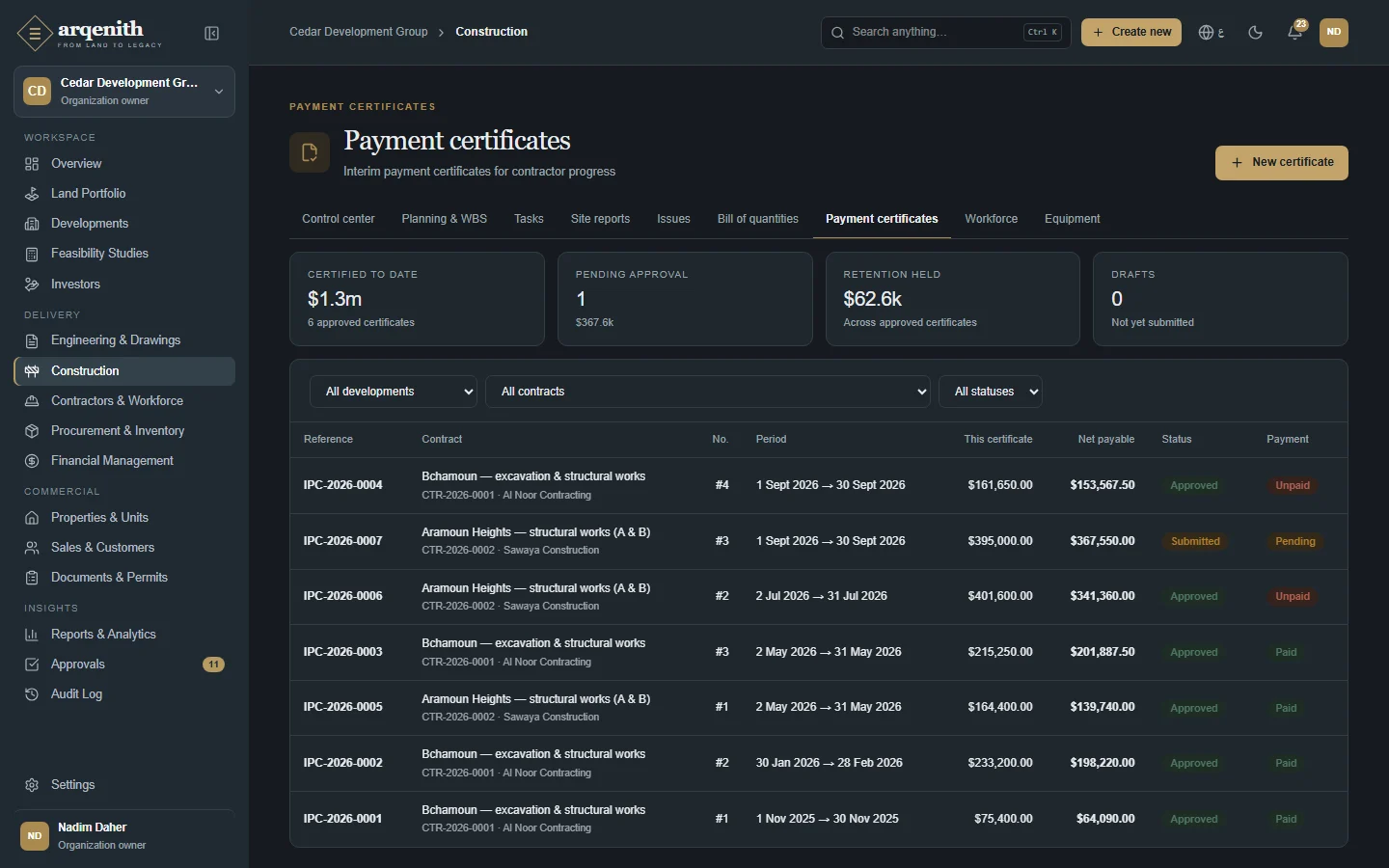Collapse the sidebar with the panel icon
This screenshot has width=1389, height=868.
[x=212, y=34]
